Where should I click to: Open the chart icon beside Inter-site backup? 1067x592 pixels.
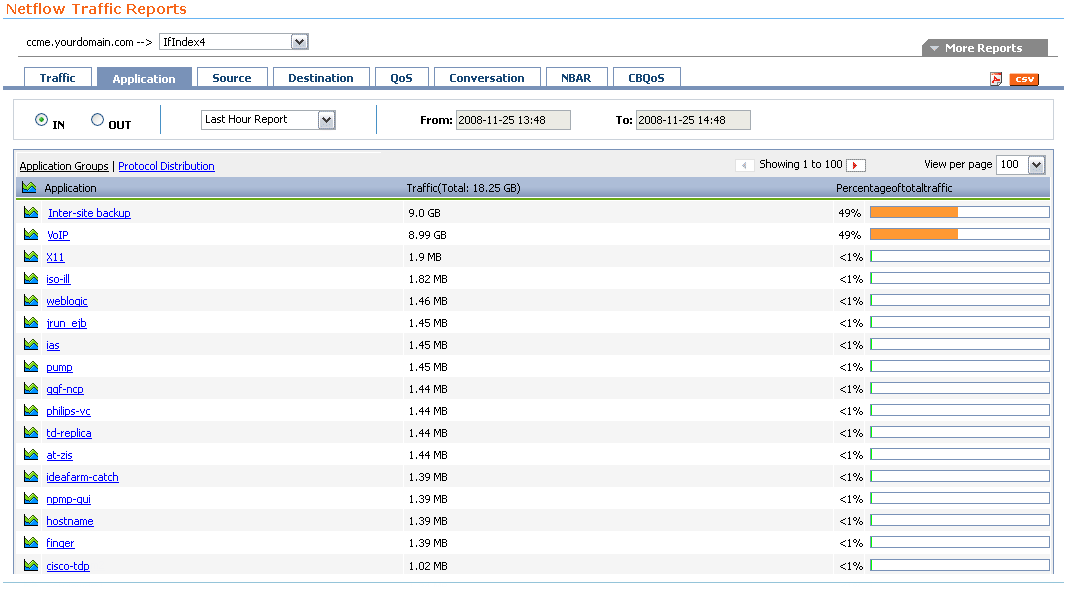pos(31,212)
